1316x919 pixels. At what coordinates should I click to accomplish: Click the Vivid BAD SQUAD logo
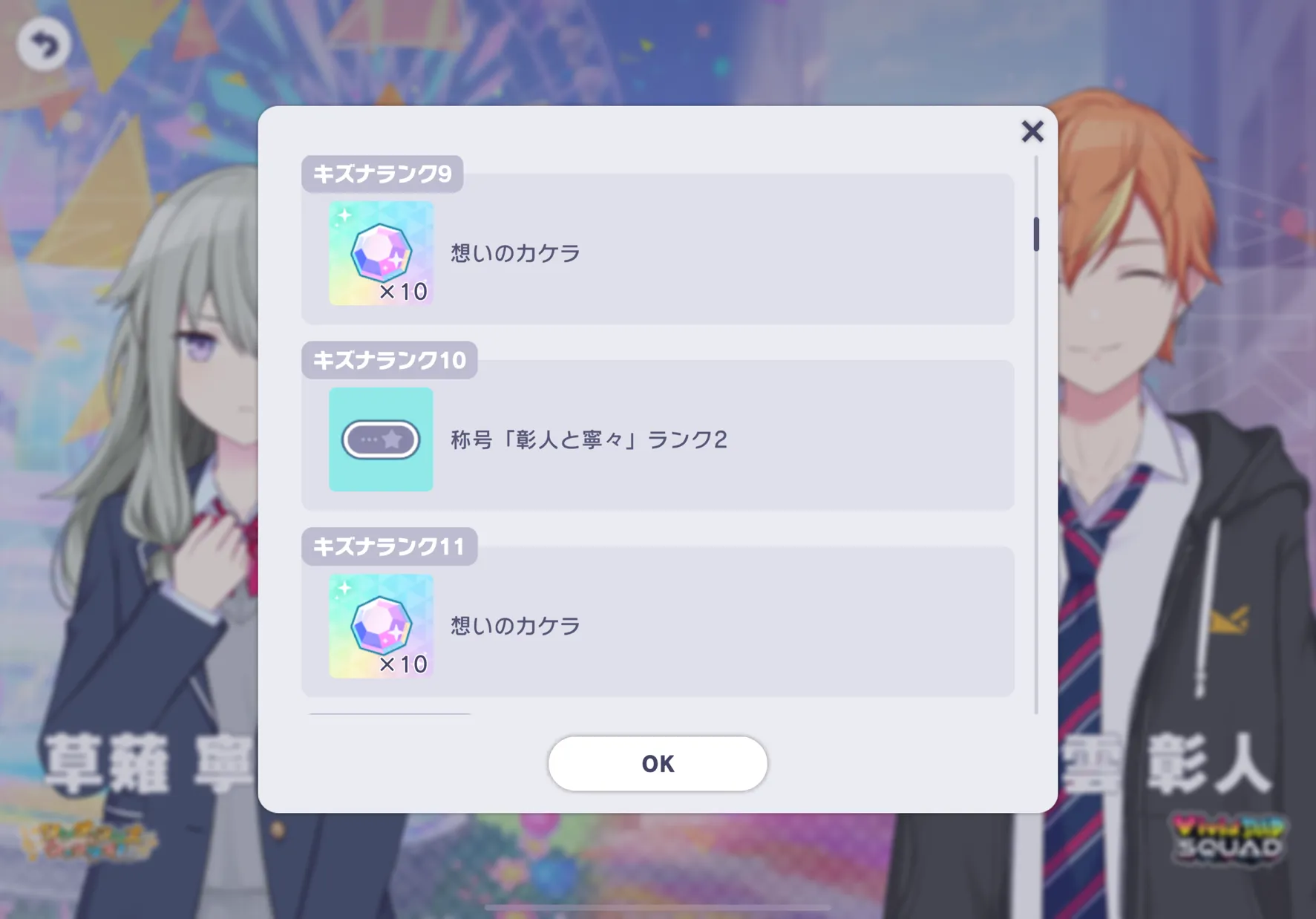click(1228, 840)
